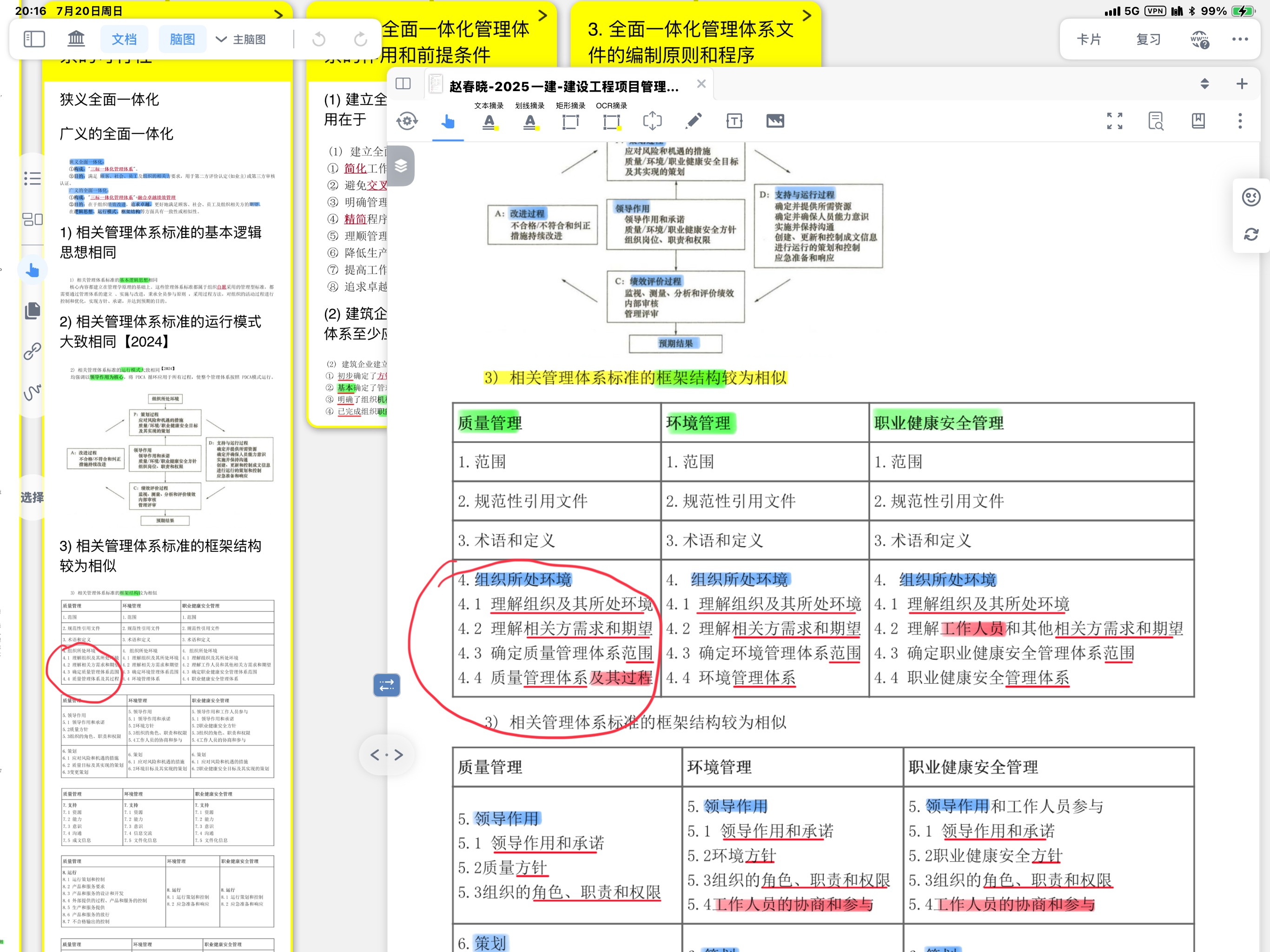
Task: Open the 质量管理 table thumbnail in mindmap
Action: (x=168, y=642)
